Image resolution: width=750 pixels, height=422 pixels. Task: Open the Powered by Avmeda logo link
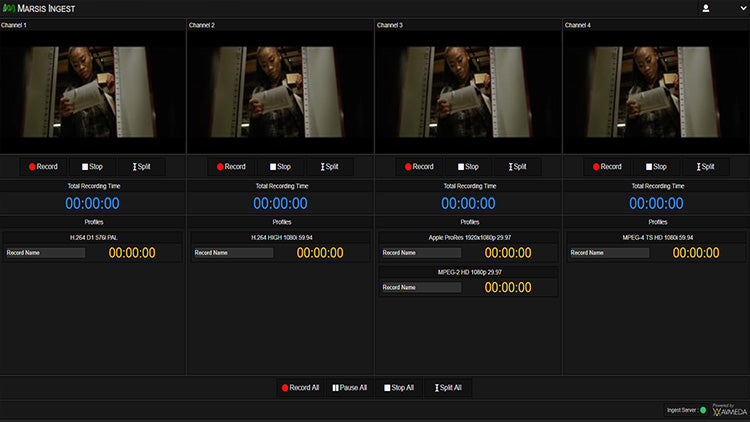pyautogui.click(x=729, y=410)
